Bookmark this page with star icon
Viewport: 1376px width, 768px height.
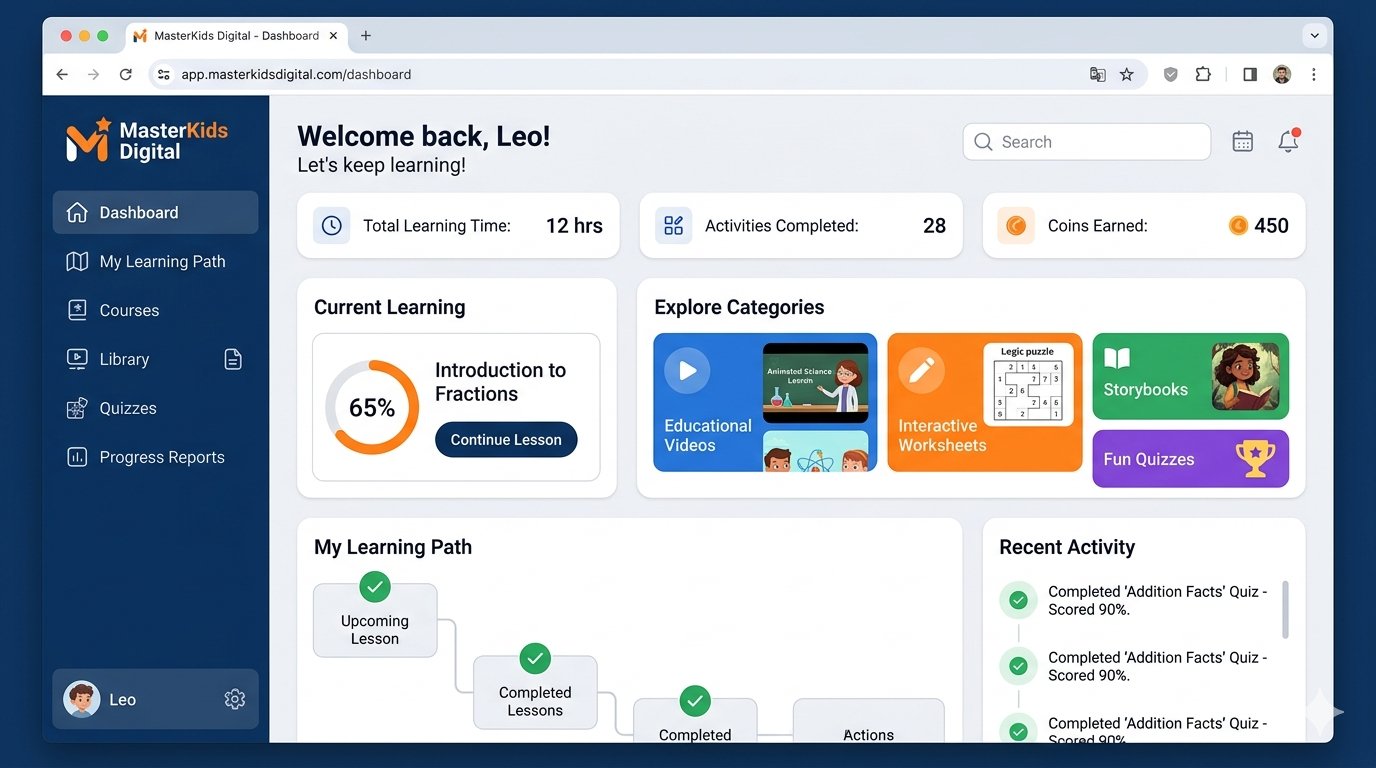(1127, 74)
